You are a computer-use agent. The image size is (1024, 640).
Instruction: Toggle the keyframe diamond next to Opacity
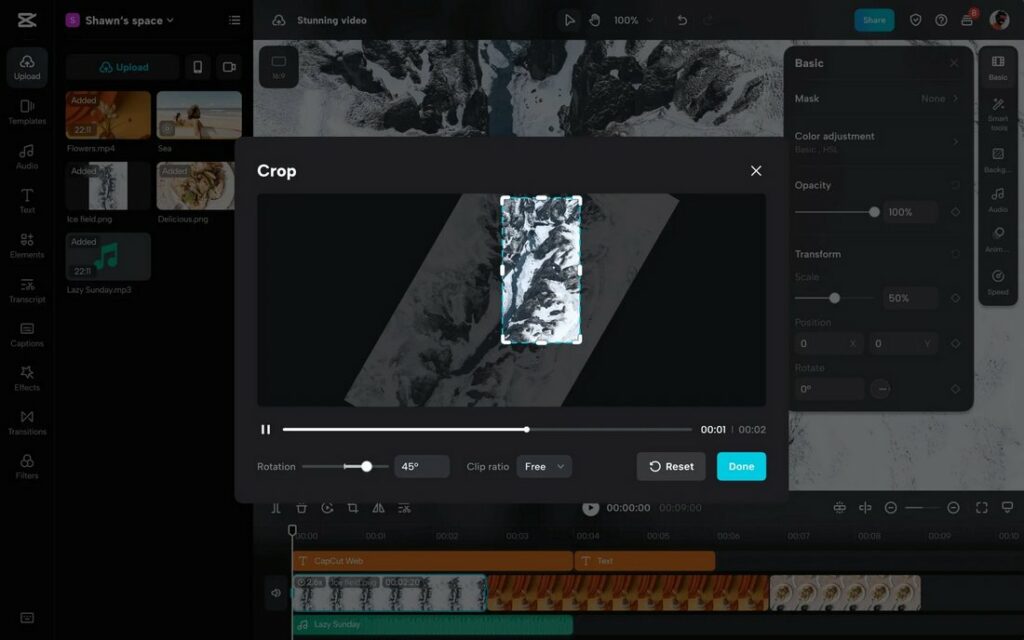click(957, 211)
